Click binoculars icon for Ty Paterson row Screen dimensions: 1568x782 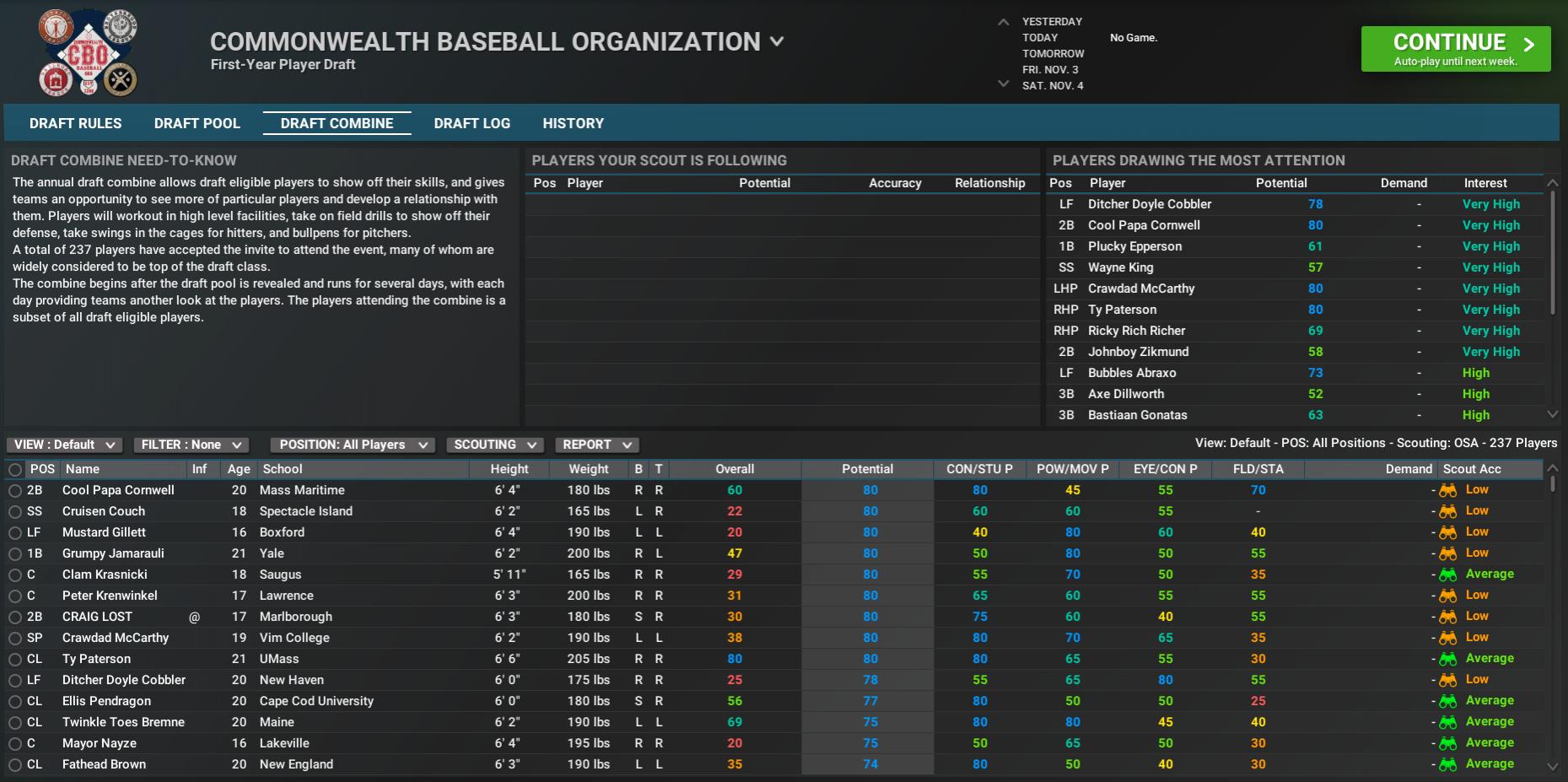(x=1447, y=659)
